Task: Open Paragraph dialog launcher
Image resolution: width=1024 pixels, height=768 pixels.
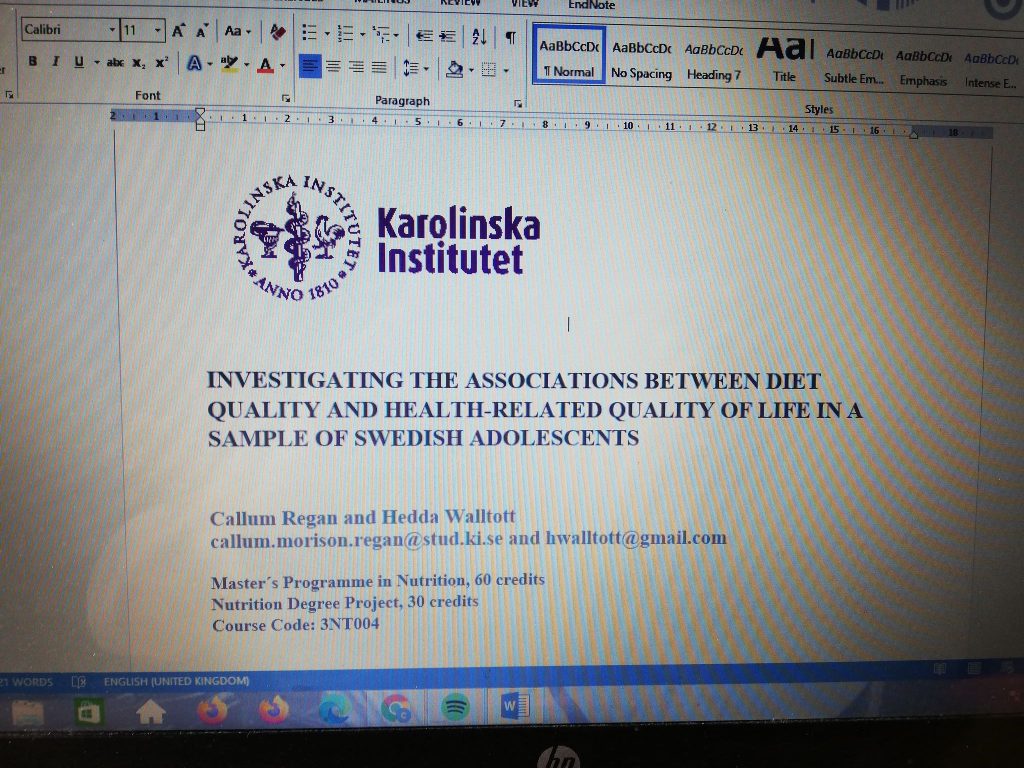Action: [x=518, y=103]
